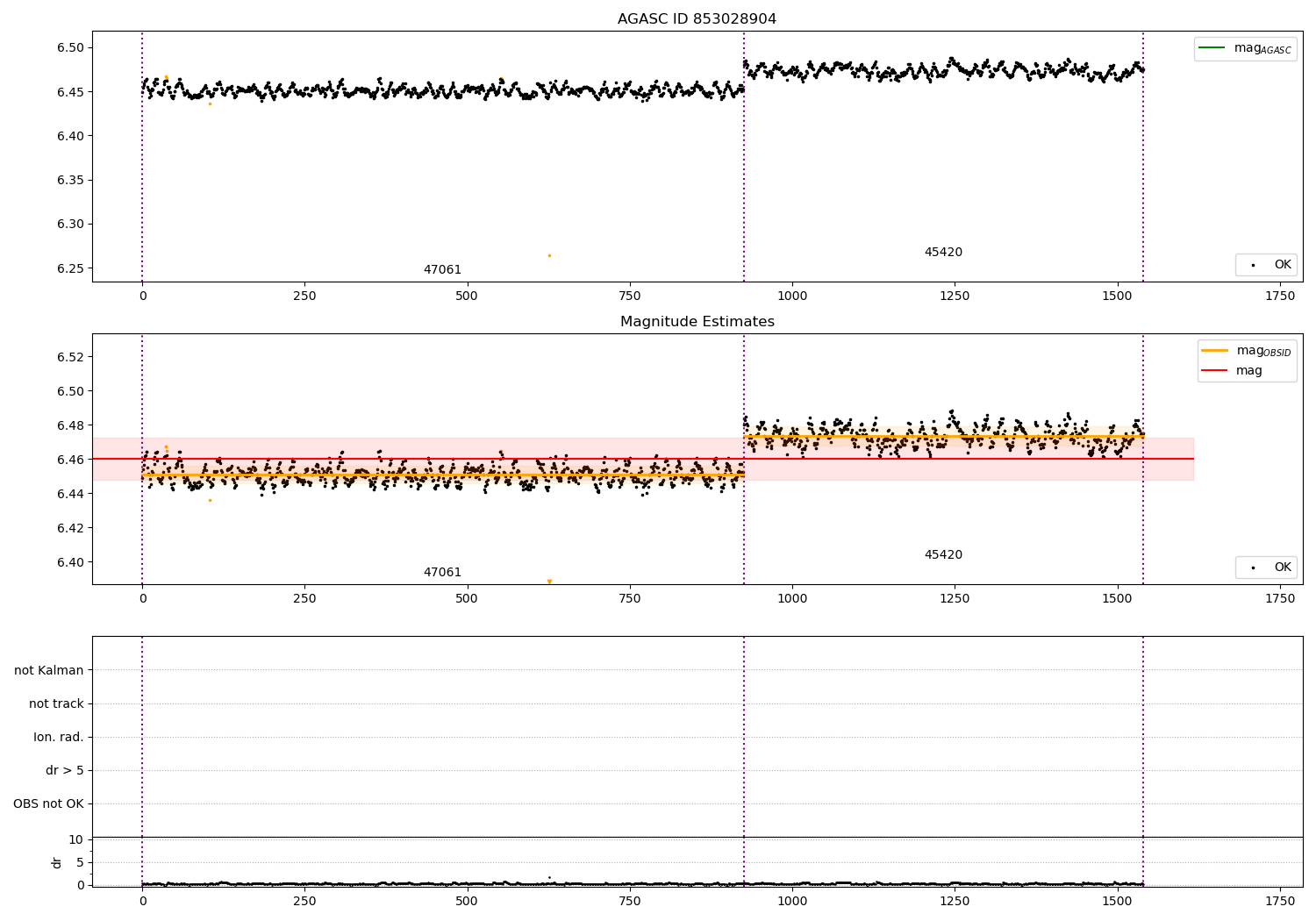The height and width of the screenshot is (921, 1316).
Task: Click y-tick '6.25' in the AGASC ID plot
Action: [68, 268]
